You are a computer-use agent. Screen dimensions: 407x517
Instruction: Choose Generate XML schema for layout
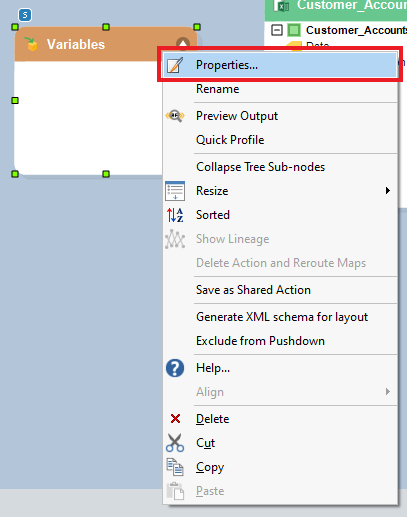[x=282, y=317]
